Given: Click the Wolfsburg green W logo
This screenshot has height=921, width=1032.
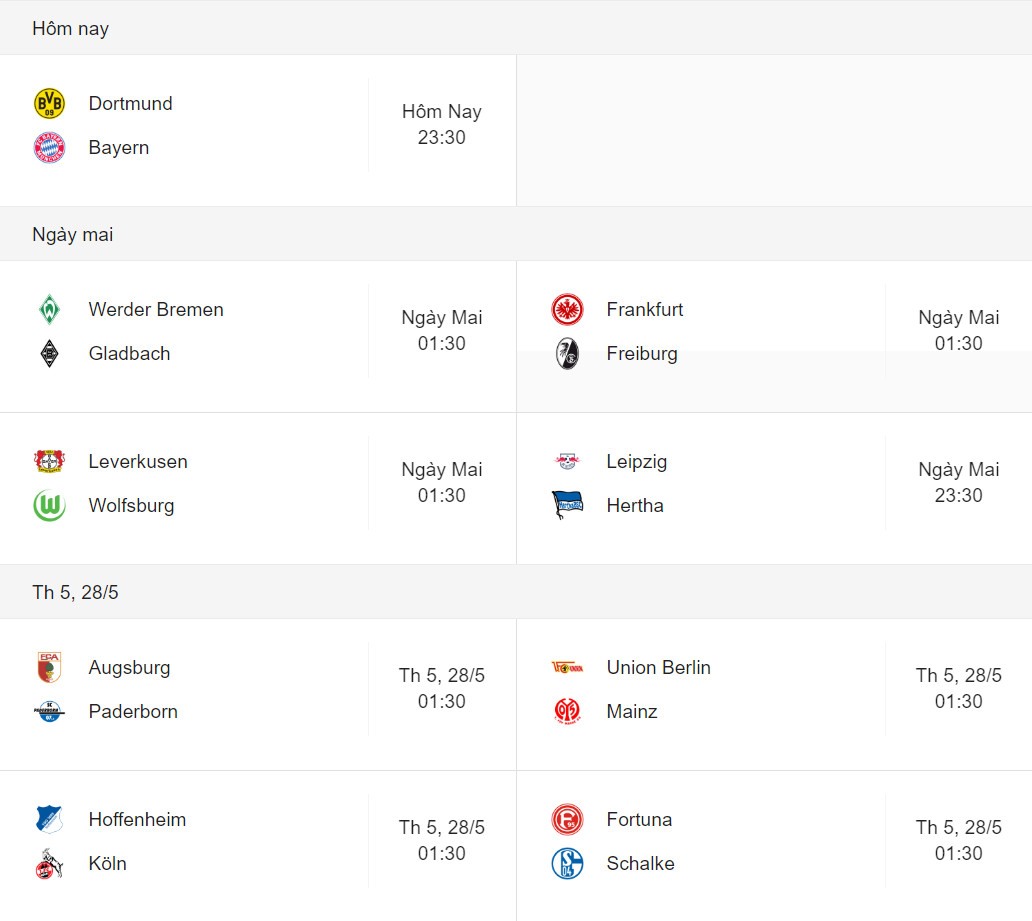Looking at the screenshot, I should click(x=49, y=506).
